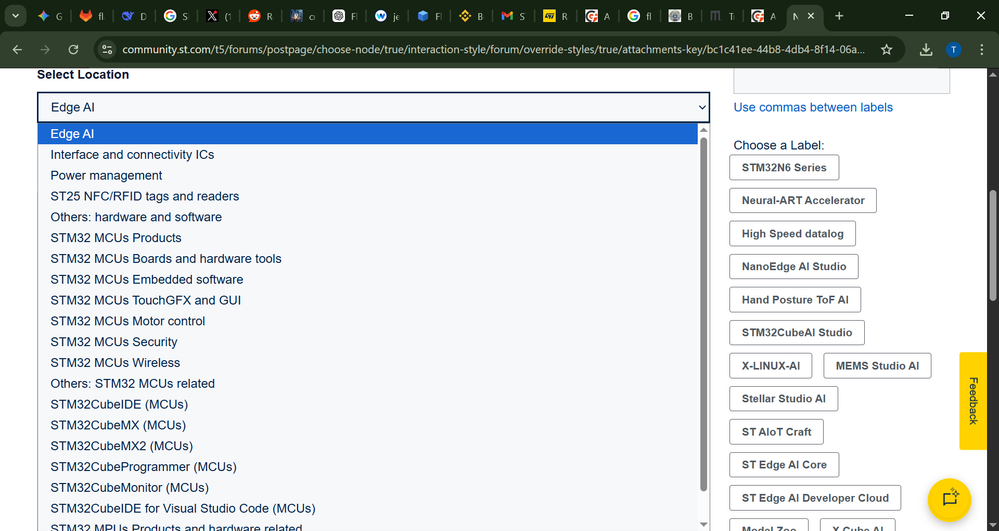
Task: Select STM32CubeIDE for Visual Studio Code
Action: point(368,509)
